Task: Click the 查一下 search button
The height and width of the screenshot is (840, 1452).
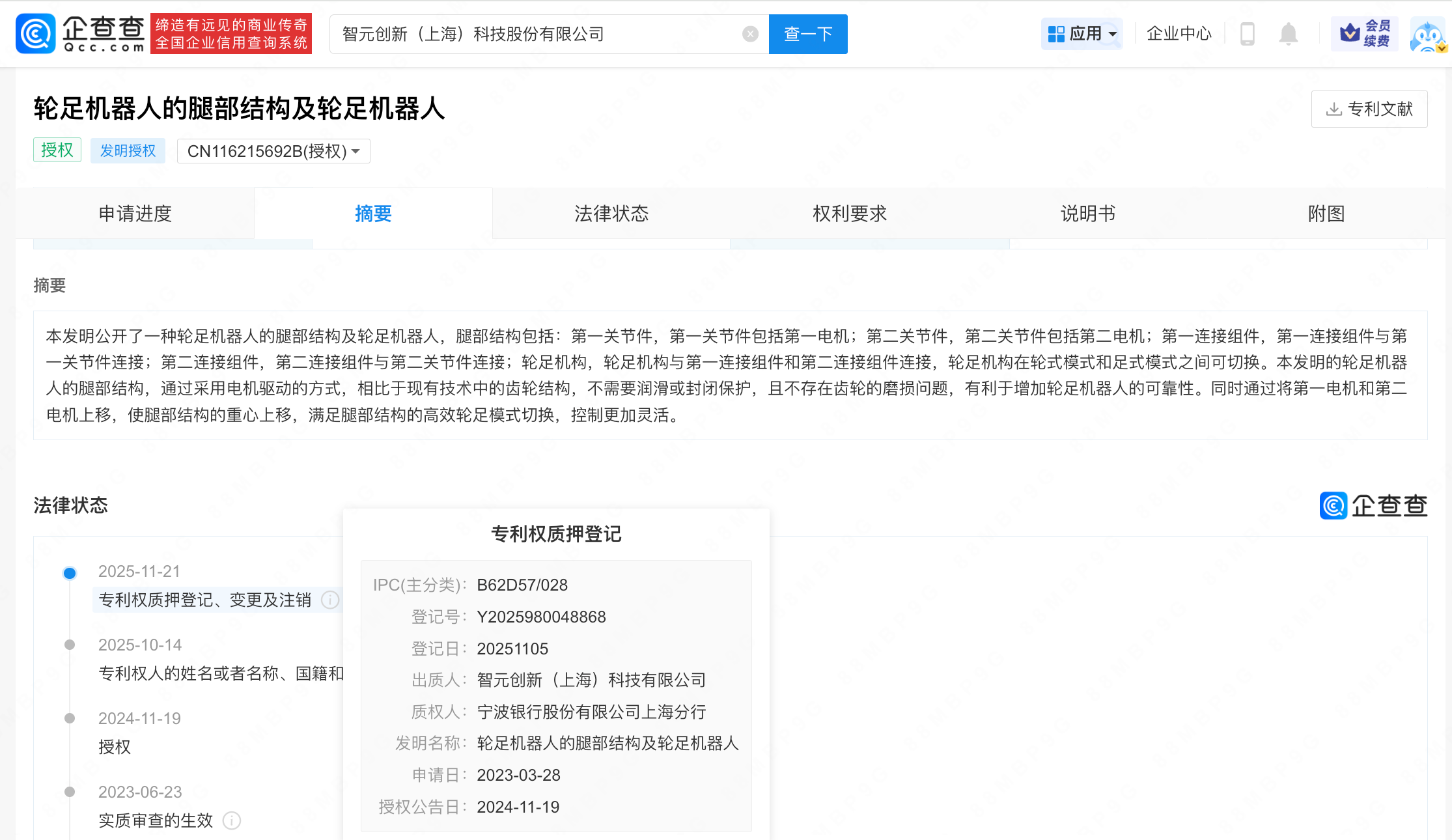Action: (x=808, y=34)
